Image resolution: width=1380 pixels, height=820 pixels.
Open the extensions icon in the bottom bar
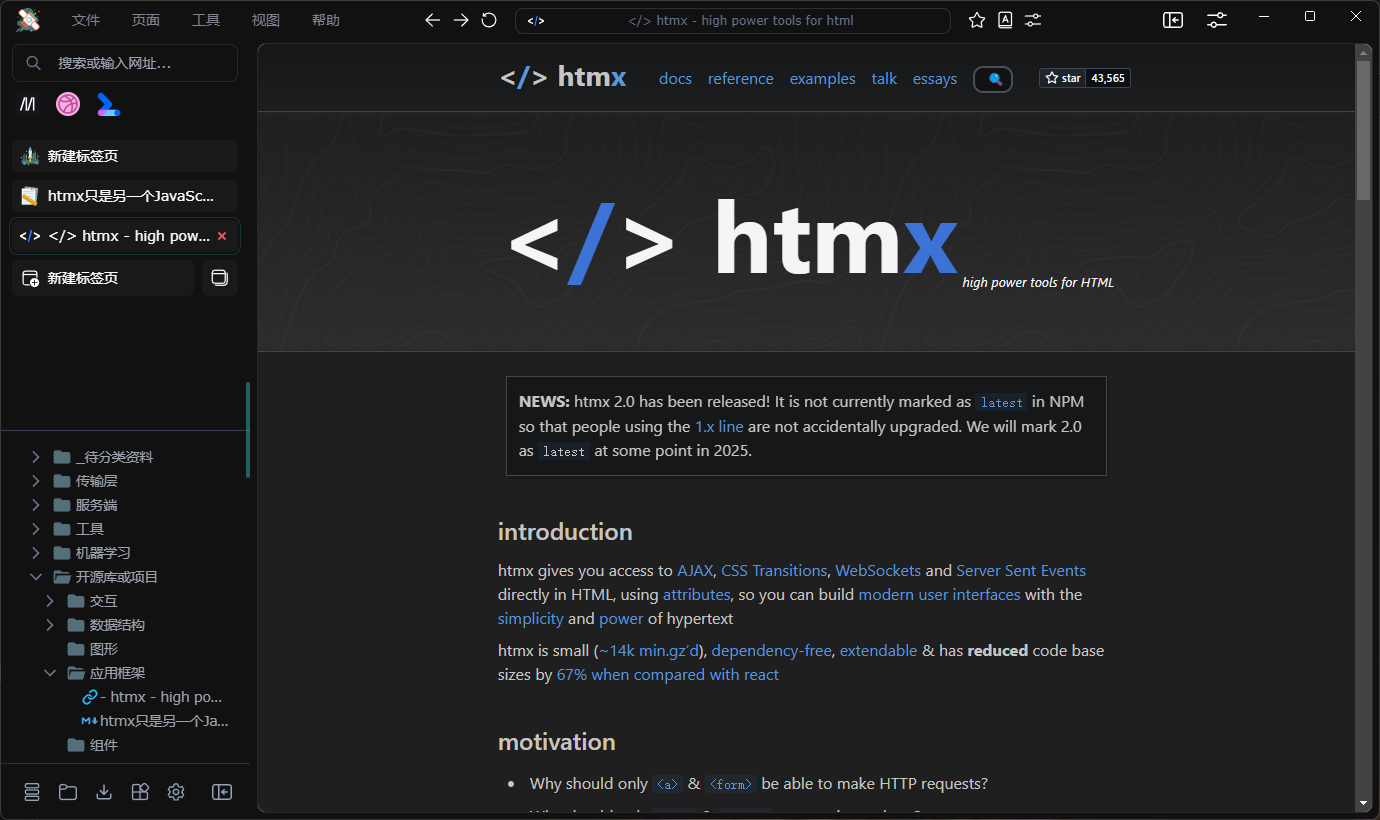coord(140,792)
